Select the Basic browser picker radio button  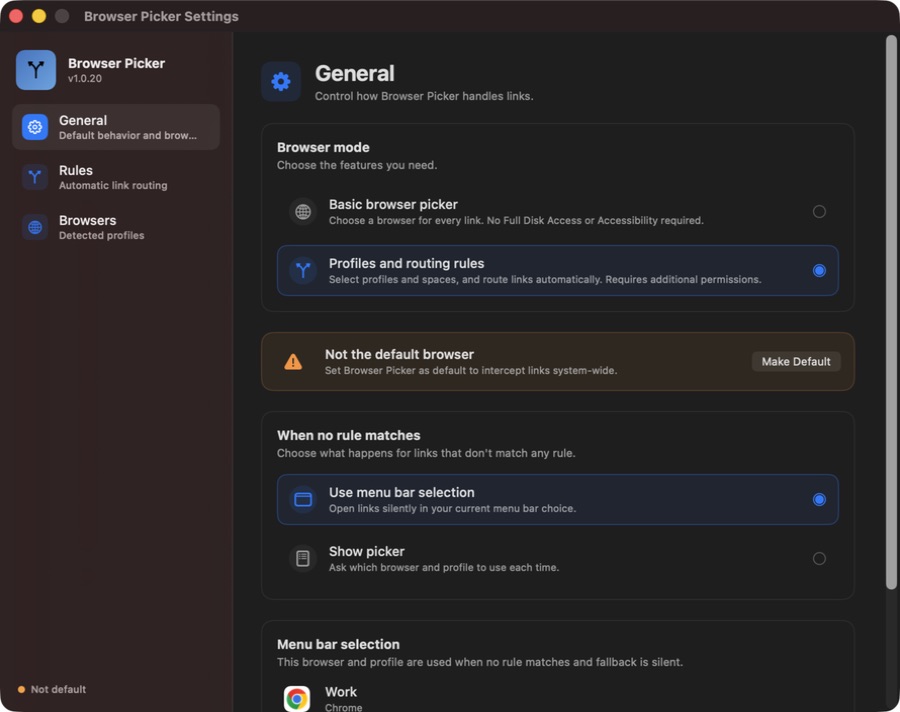coord(819,211)
